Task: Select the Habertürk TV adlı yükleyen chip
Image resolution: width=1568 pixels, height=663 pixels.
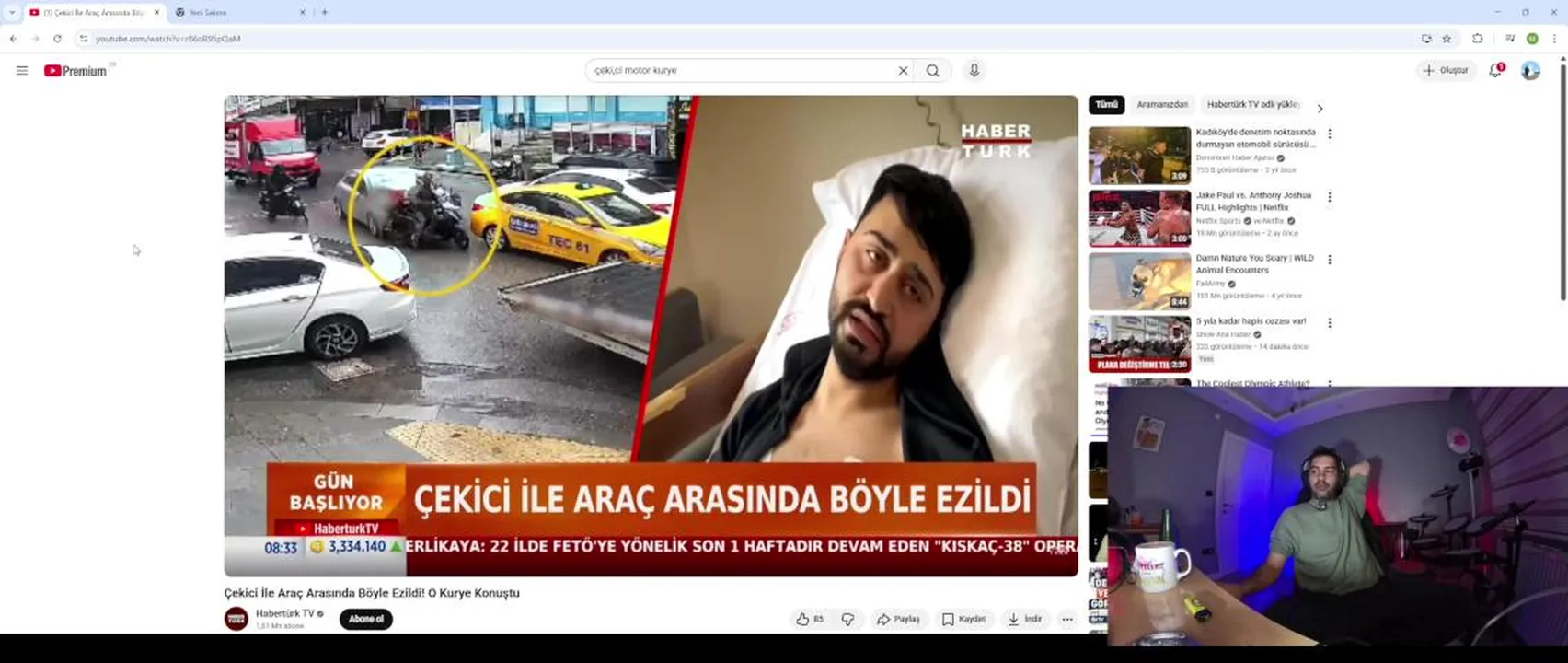Action: 1252,105
